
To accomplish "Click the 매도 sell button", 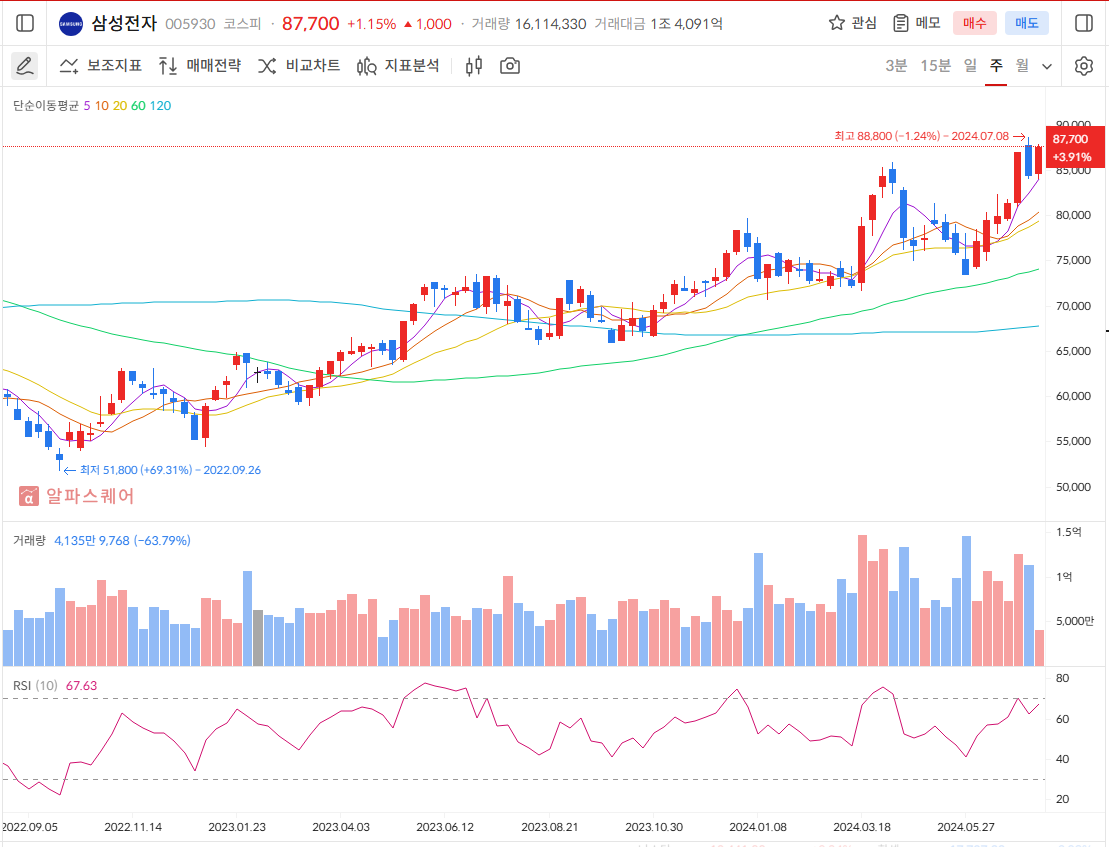I will 1027,23.
